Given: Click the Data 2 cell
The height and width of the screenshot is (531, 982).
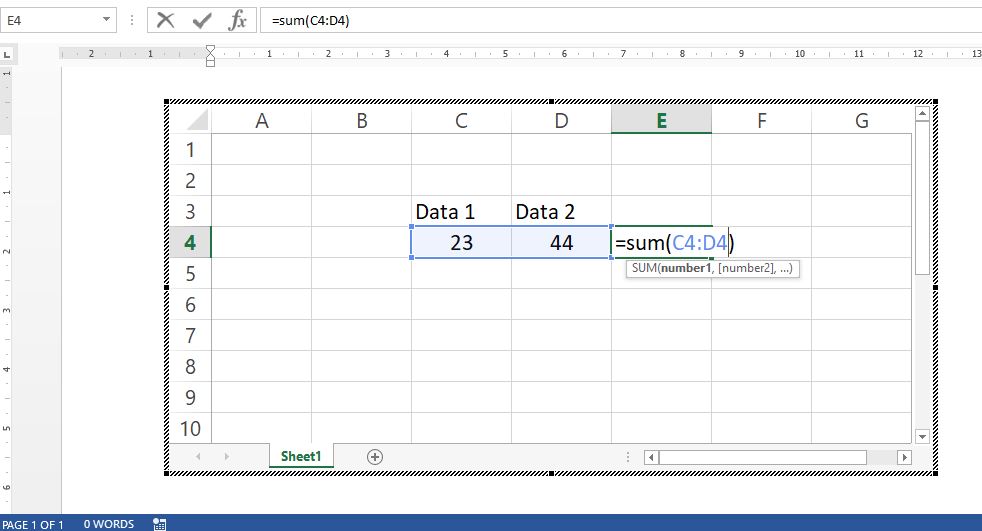Looking at the screenshot, I should point(561,212).
